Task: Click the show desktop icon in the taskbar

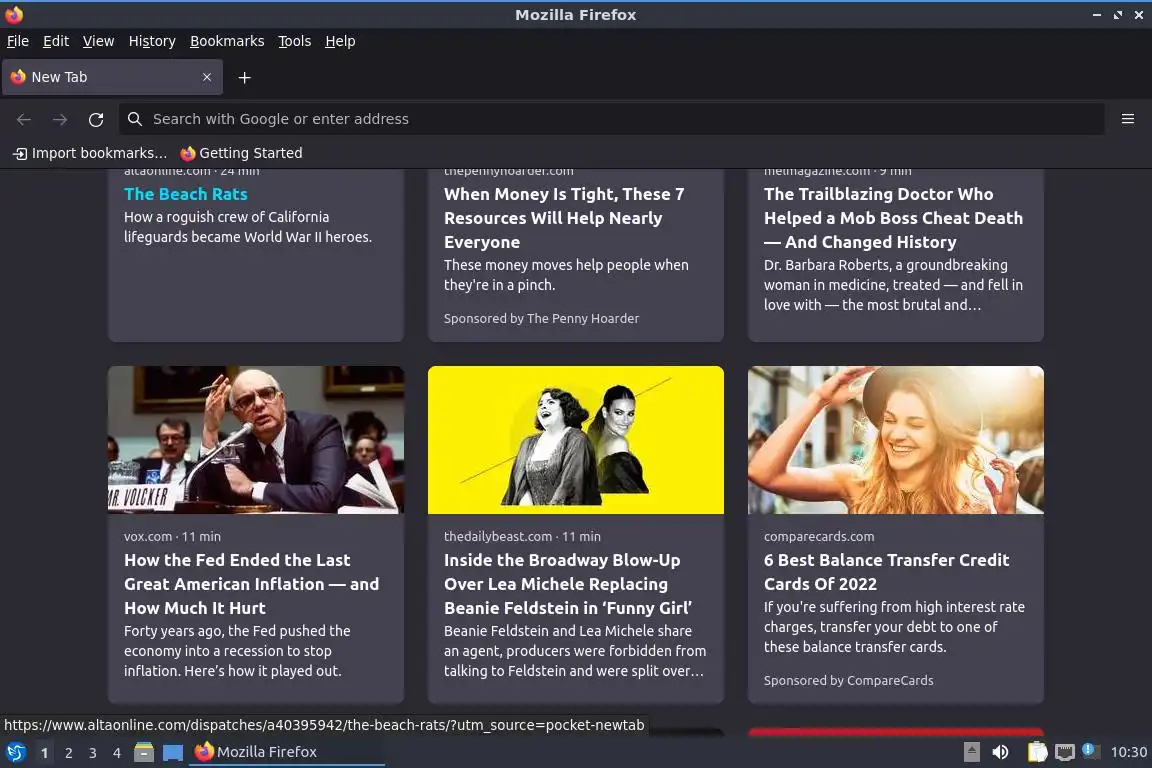Action: click(173, 753)
